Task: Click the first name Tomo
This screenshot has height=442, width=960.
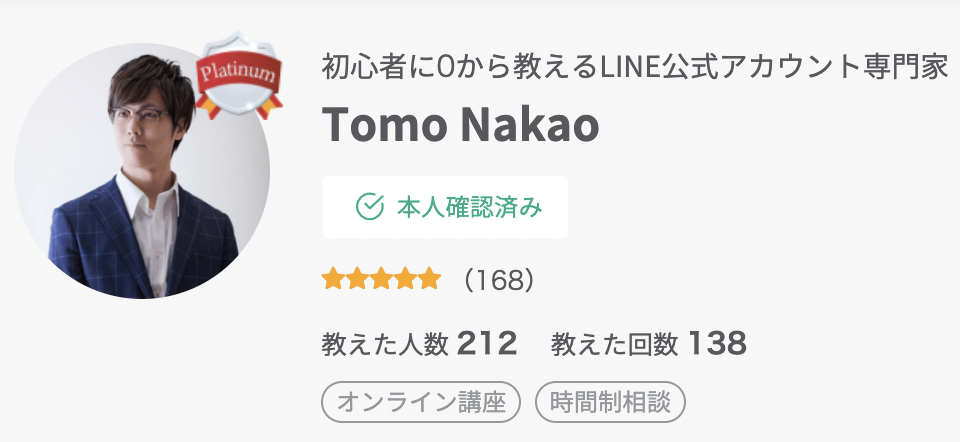Action: [384, 125]
